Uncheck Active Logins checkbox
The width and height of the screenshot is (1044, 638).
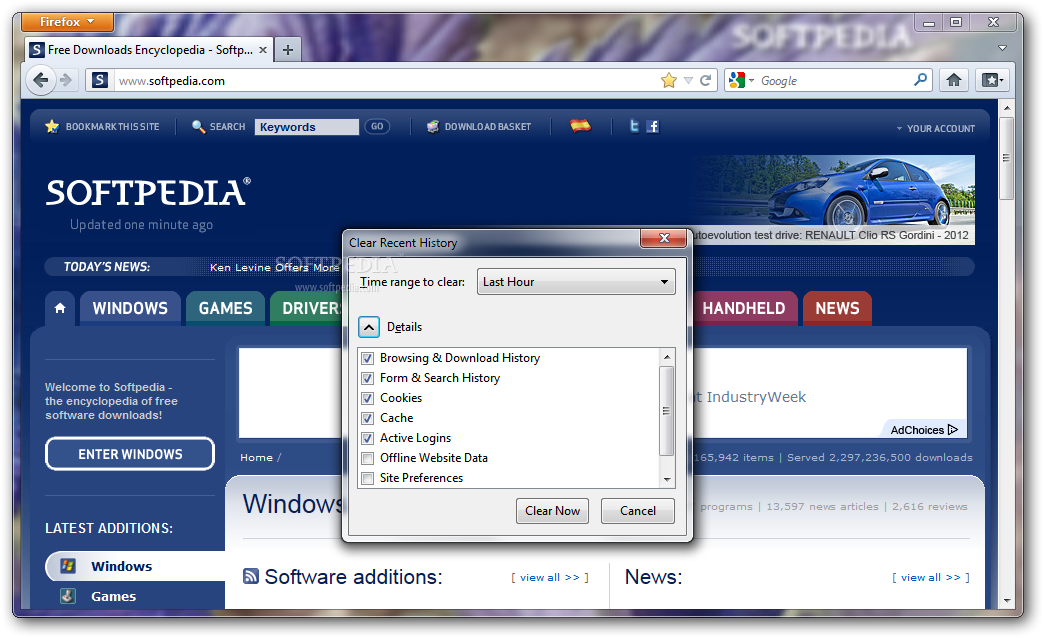pyautogui.click(x=367, y=438)
